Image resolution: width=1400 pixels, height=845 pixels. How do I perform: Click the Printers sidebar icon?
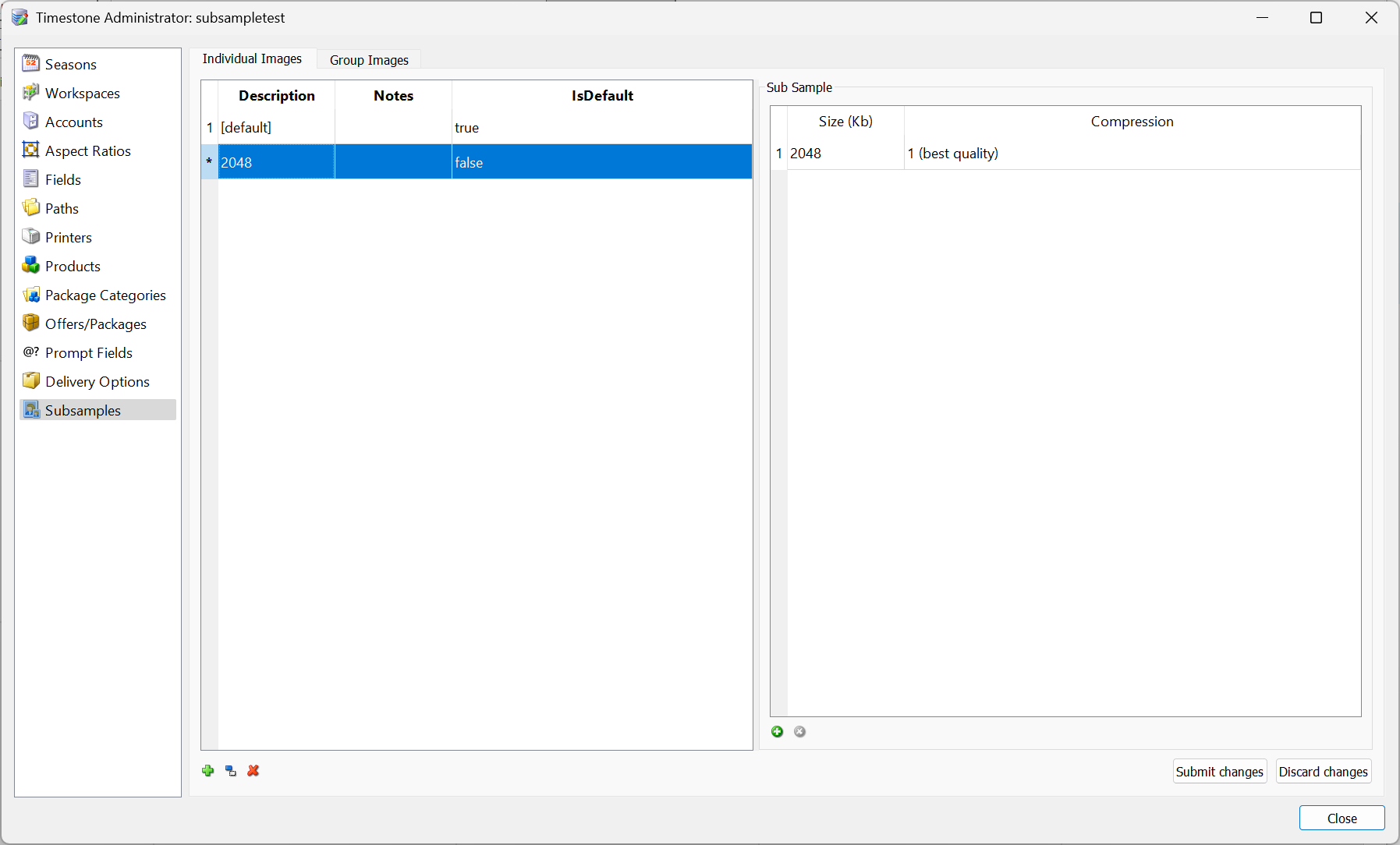(x=31, y=236)
